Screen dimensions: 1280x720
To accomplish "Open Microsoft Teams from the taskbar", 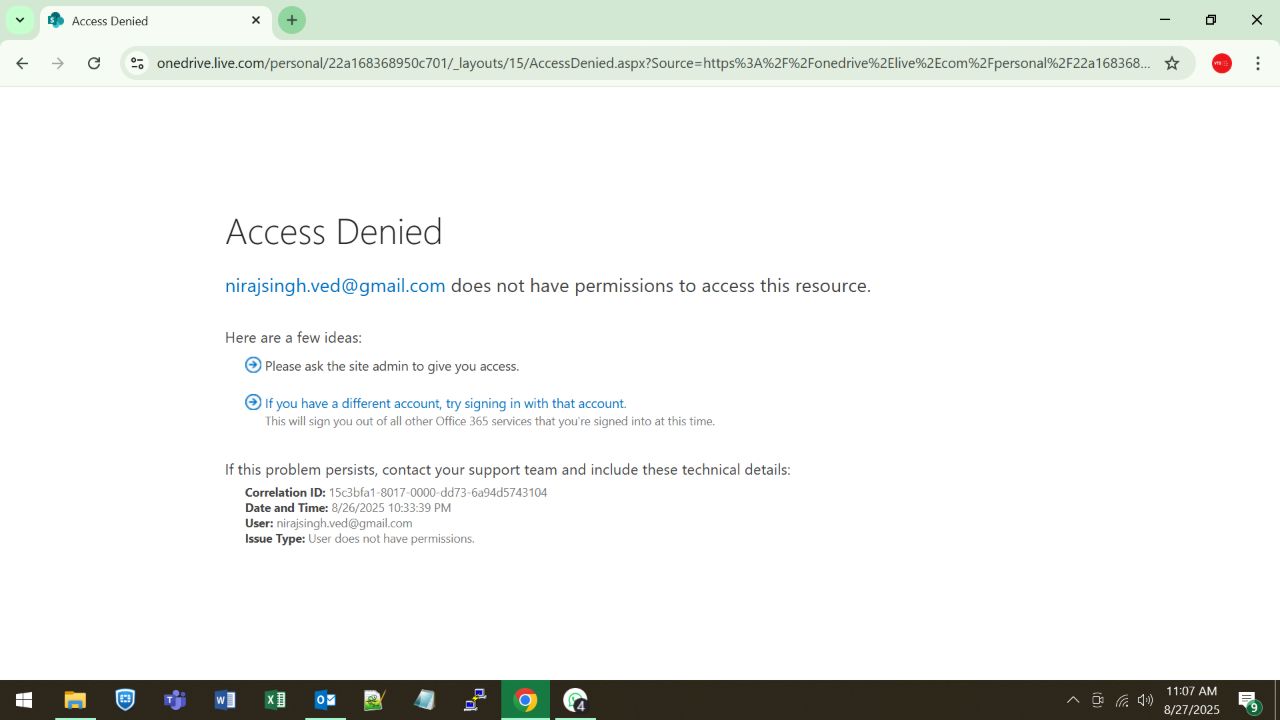I will (175, 700).
